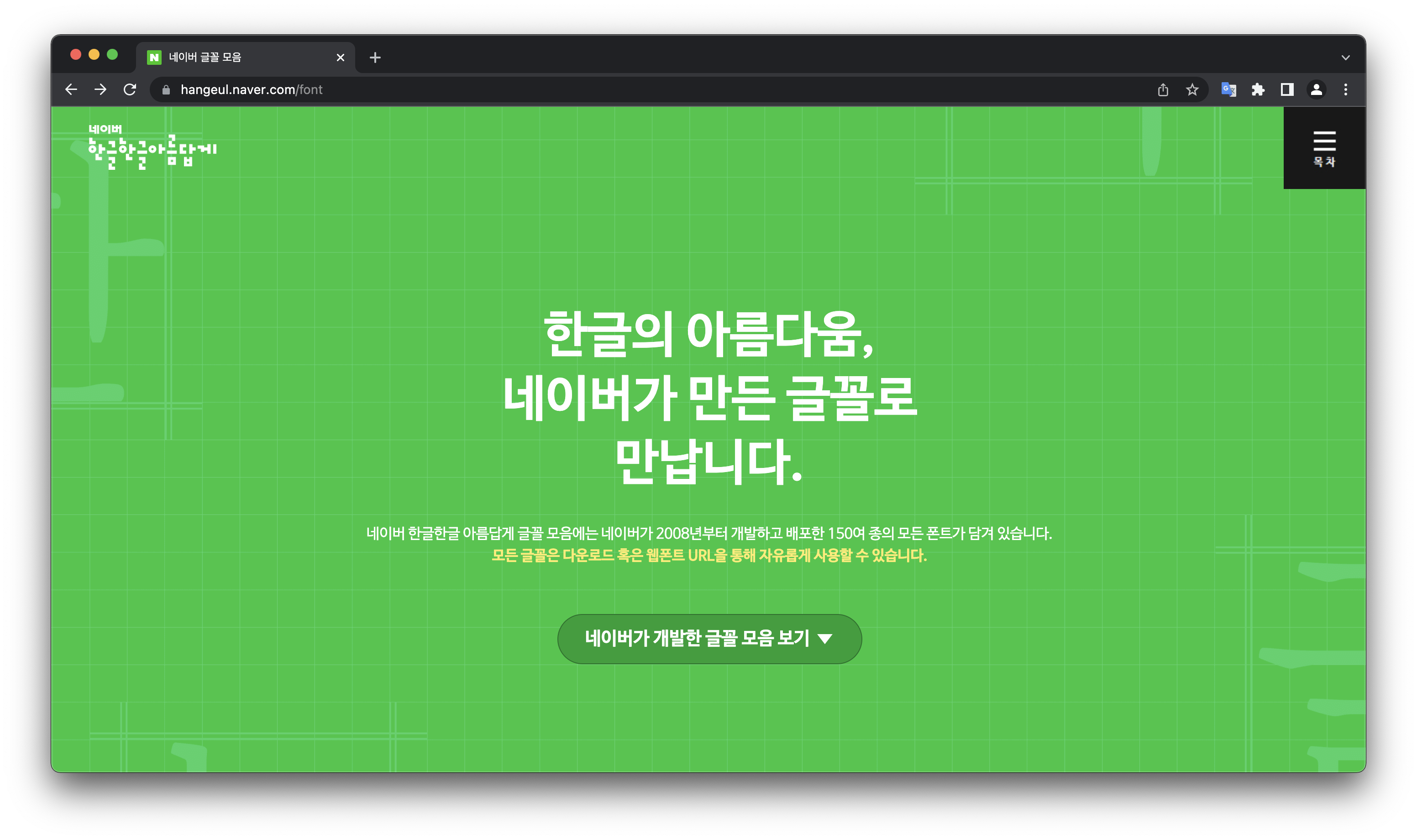Expand the tab search chevron
The height and width of the screenshot is (840, 1417).
click(1346, 57)
